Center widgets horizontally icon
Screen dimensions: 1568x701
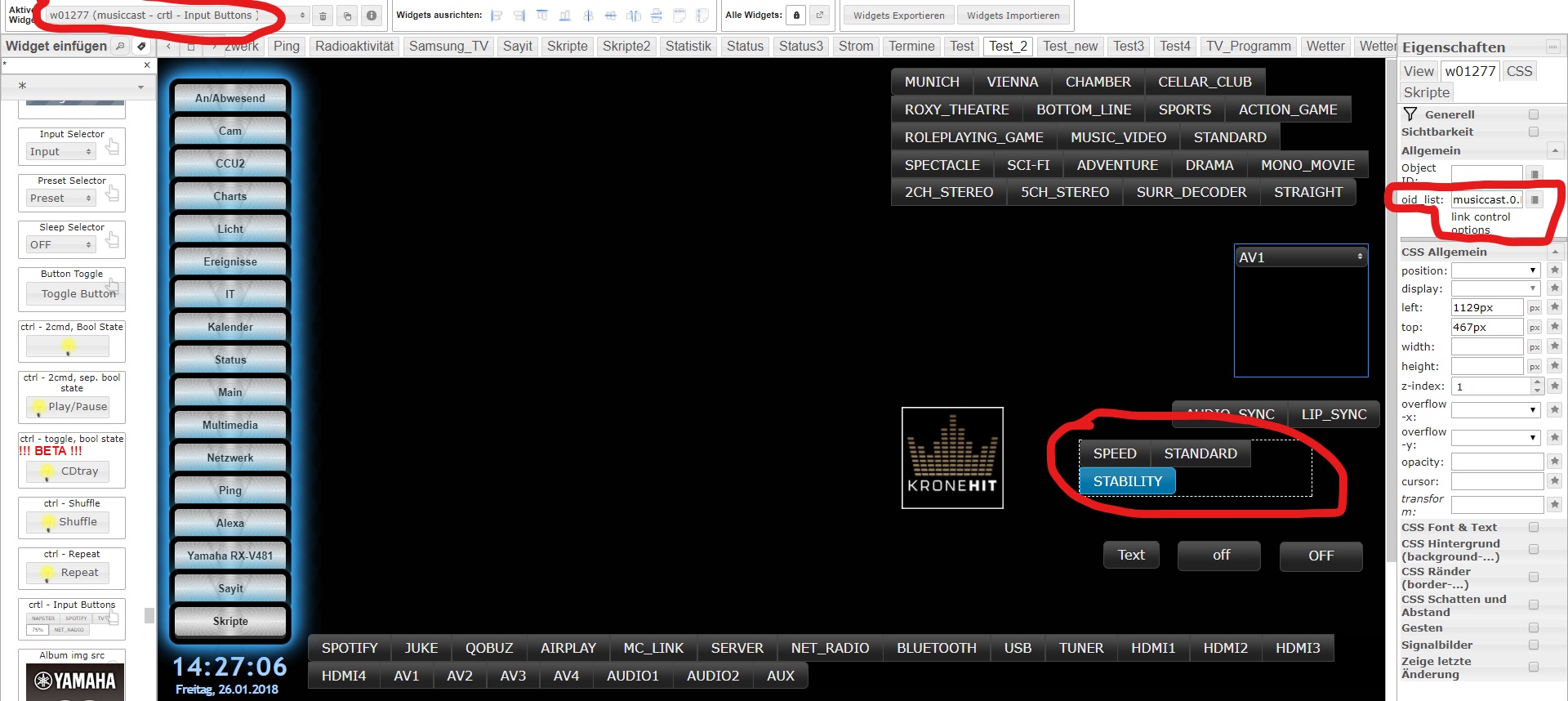point(611,16)
